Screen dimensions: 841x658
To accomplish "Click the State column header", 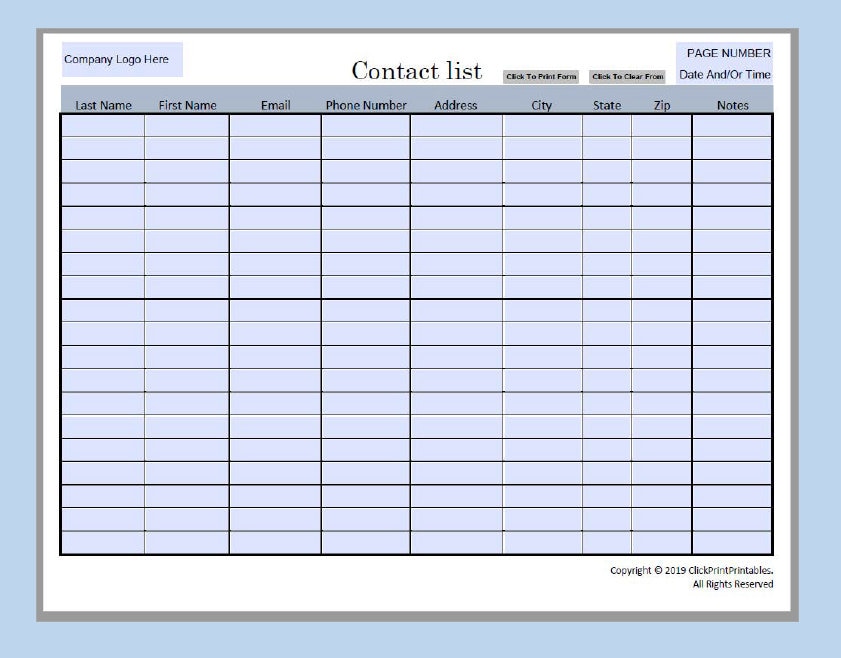I will pos(606,105).
